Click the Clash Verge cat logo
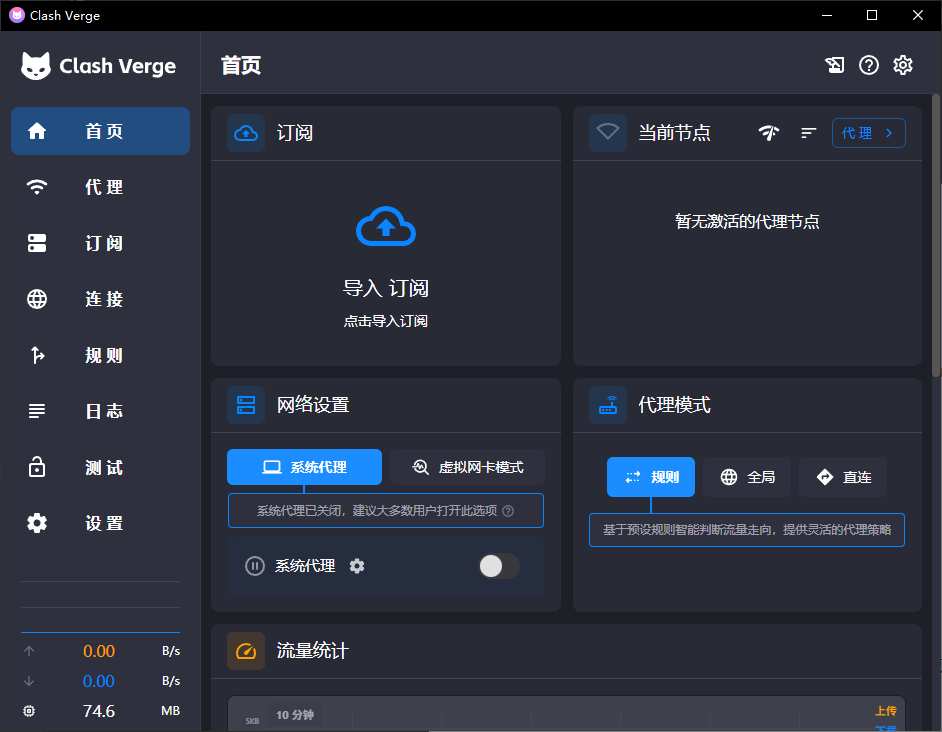 tap(35, 66)
